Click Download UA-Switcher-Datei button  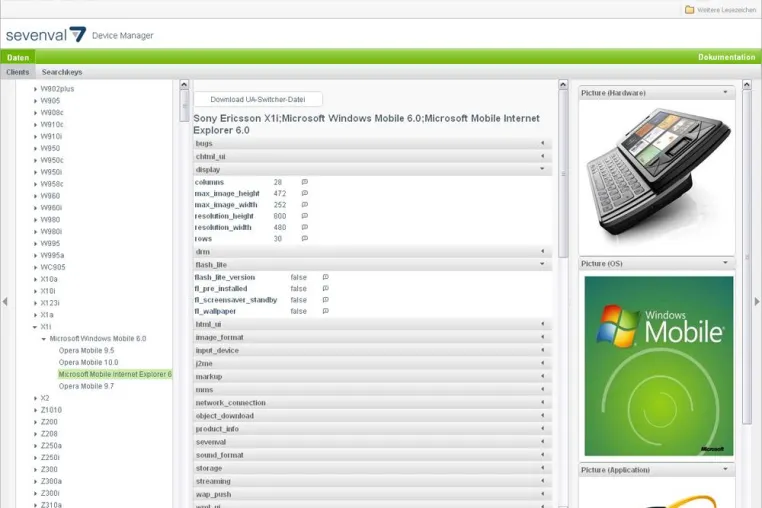tap(258, 99)
